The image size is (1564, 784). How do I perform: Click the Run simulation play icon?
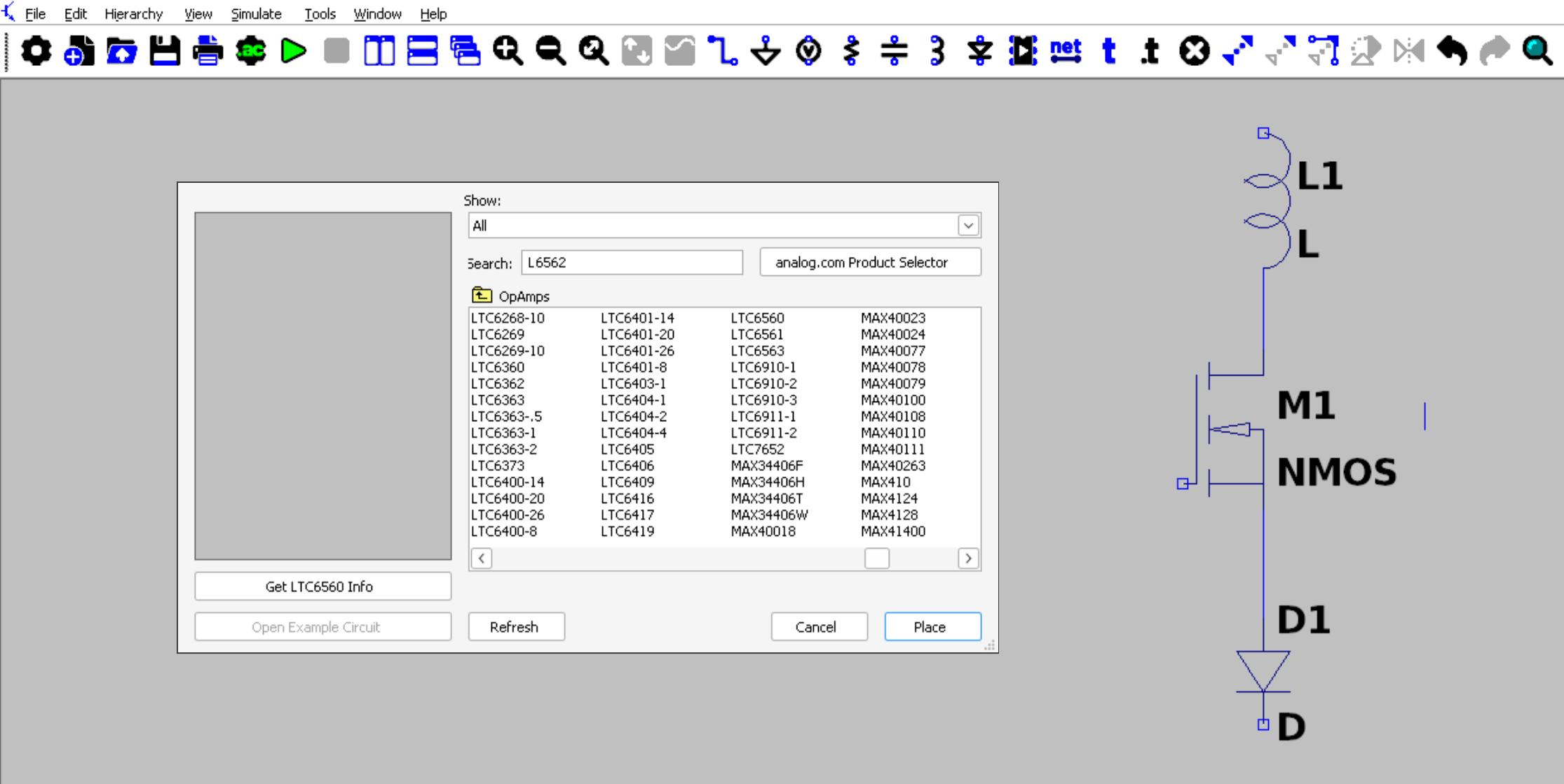[294, 51]
